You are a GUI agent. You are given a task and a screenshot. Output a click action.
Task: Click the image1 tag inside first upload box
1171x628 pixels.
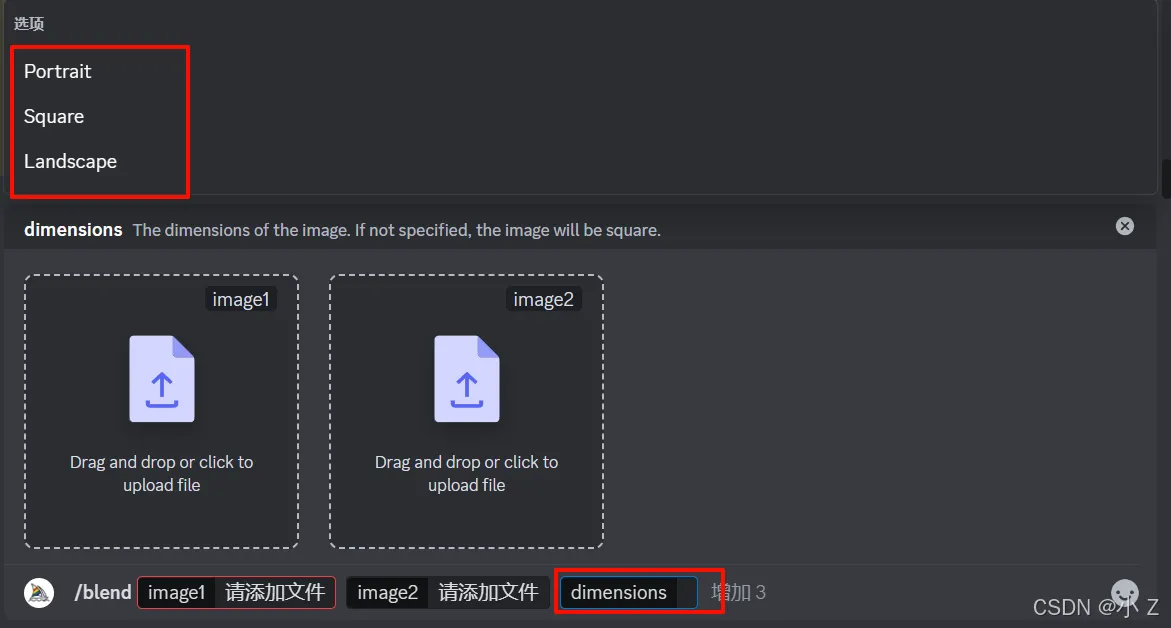240,299
